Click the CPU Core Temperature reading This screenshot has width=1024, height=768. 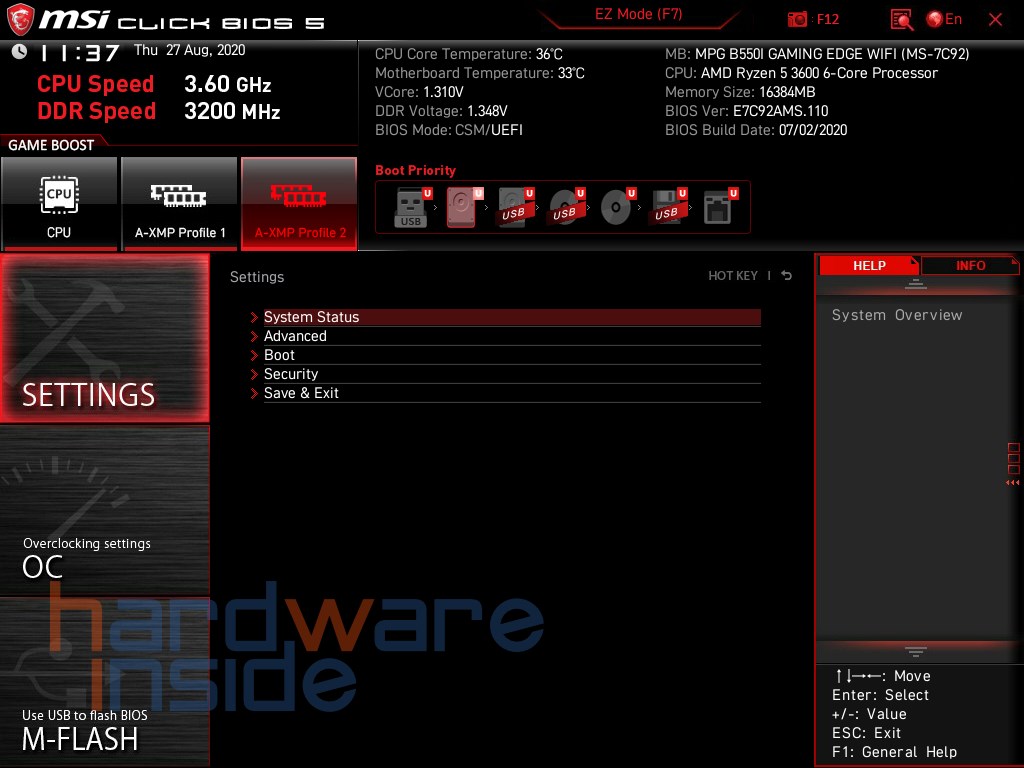(x=469, y=54)
